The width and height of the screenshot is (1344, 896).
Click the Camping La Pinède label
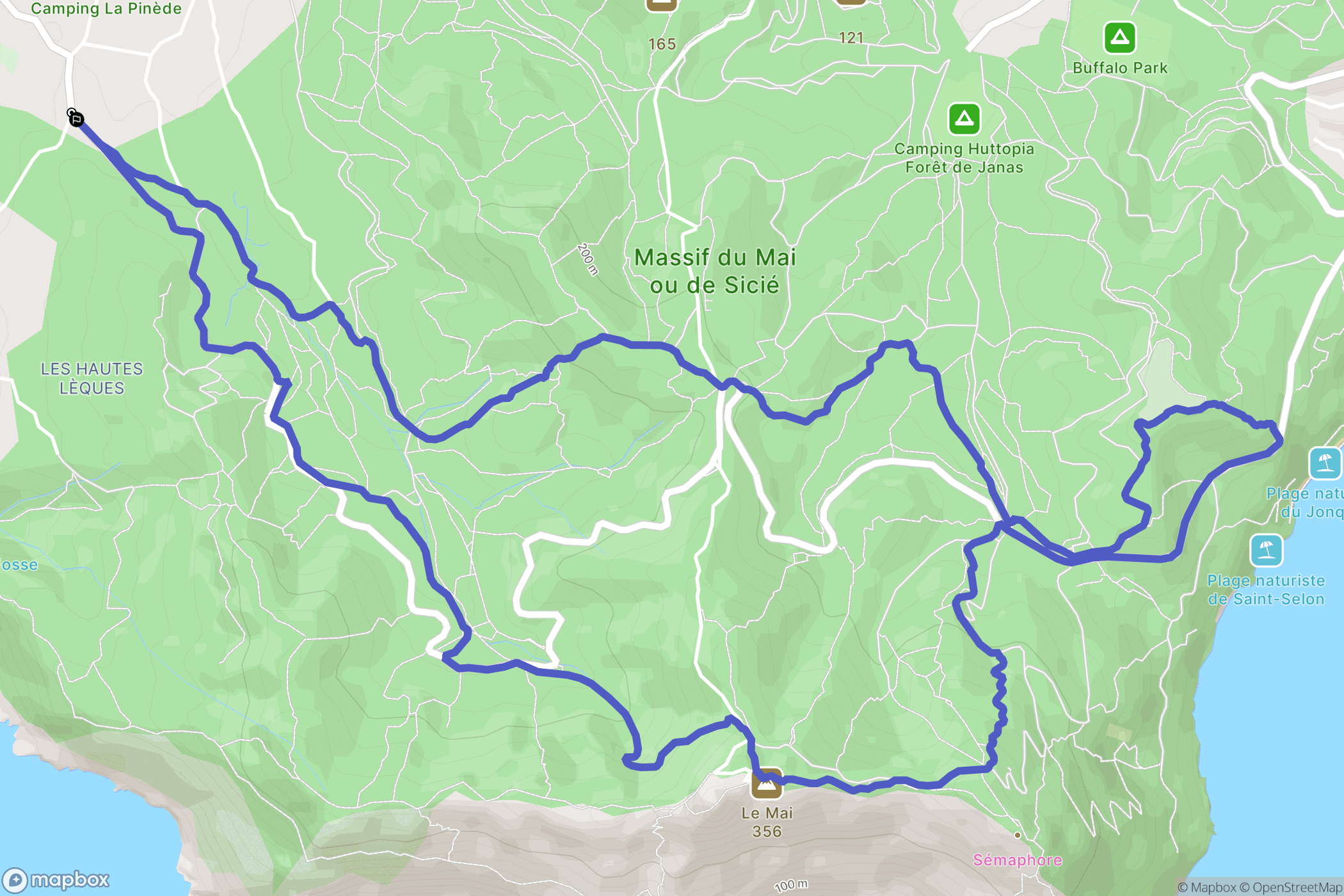(x=106, y=8)
